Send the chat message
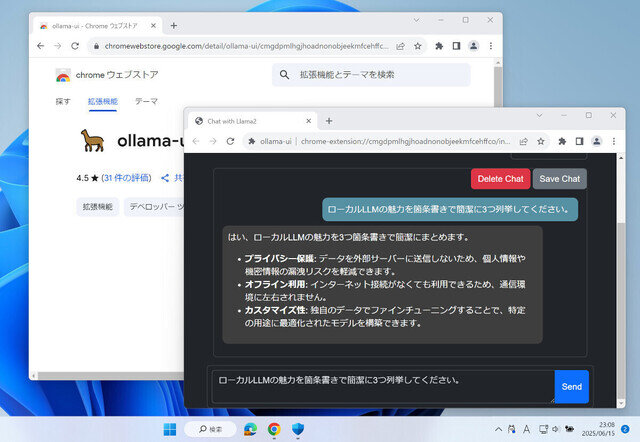 pyautogui.click(x=571, y=386)
